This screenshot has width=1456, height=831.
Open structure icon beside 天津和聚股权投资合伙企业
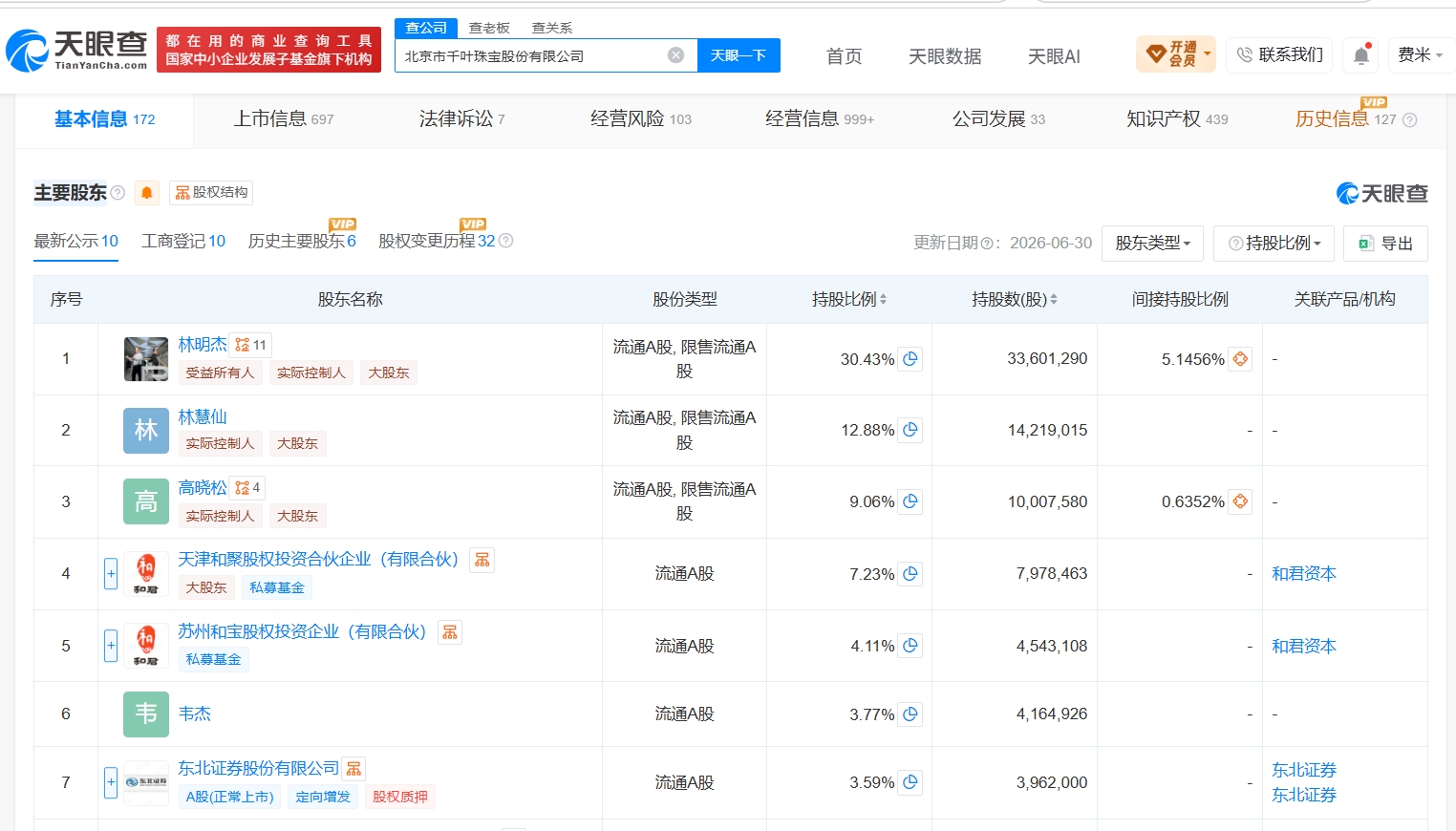click(482, 560)
